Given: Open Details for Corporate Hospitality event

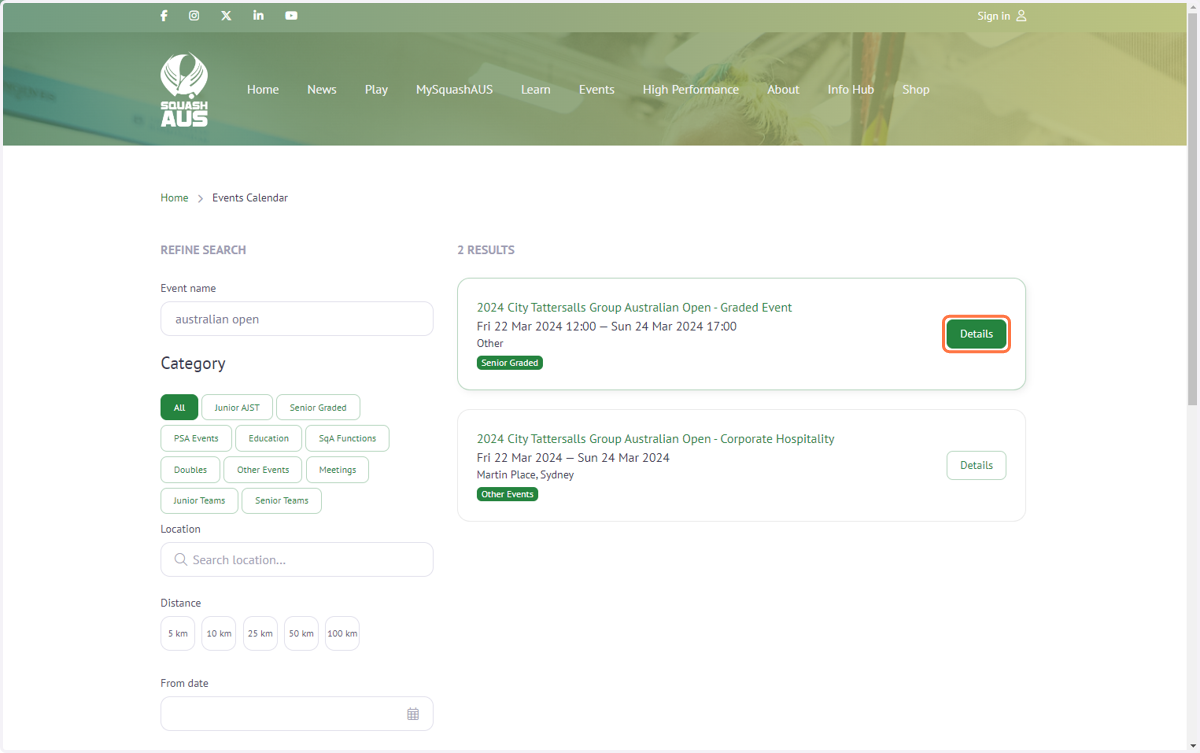Looking at the screenshot, I should point(976,465).
